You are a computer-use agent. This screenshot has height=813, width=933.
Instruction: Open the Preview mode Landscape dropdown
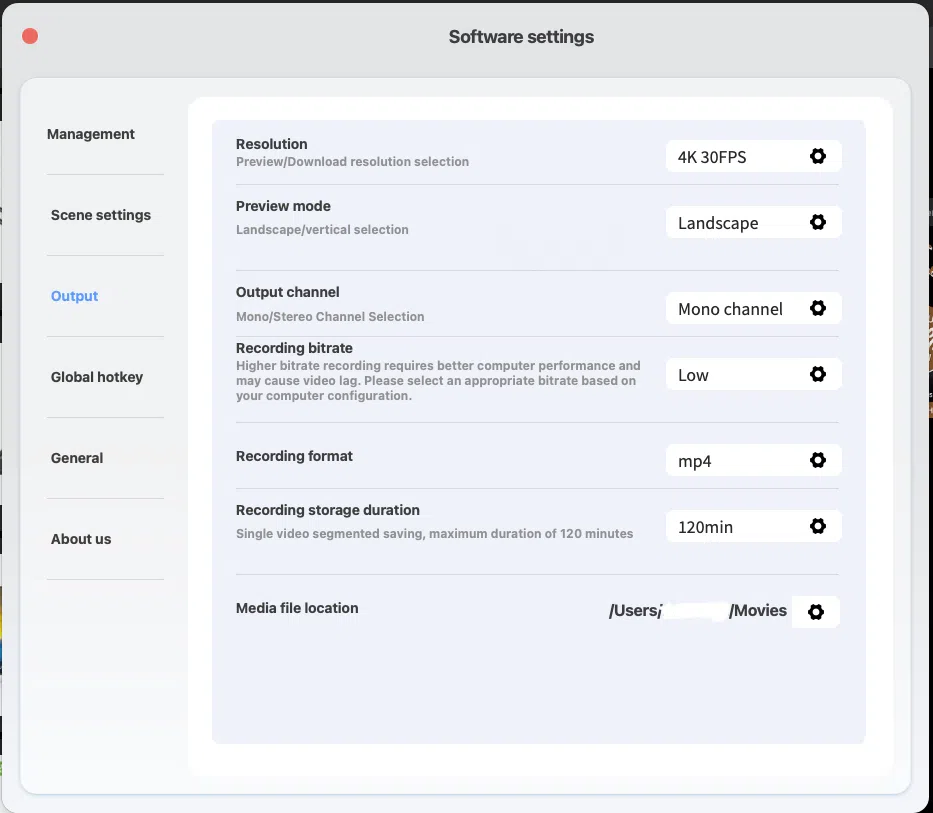pyautogui.click(x=735, y=222)
